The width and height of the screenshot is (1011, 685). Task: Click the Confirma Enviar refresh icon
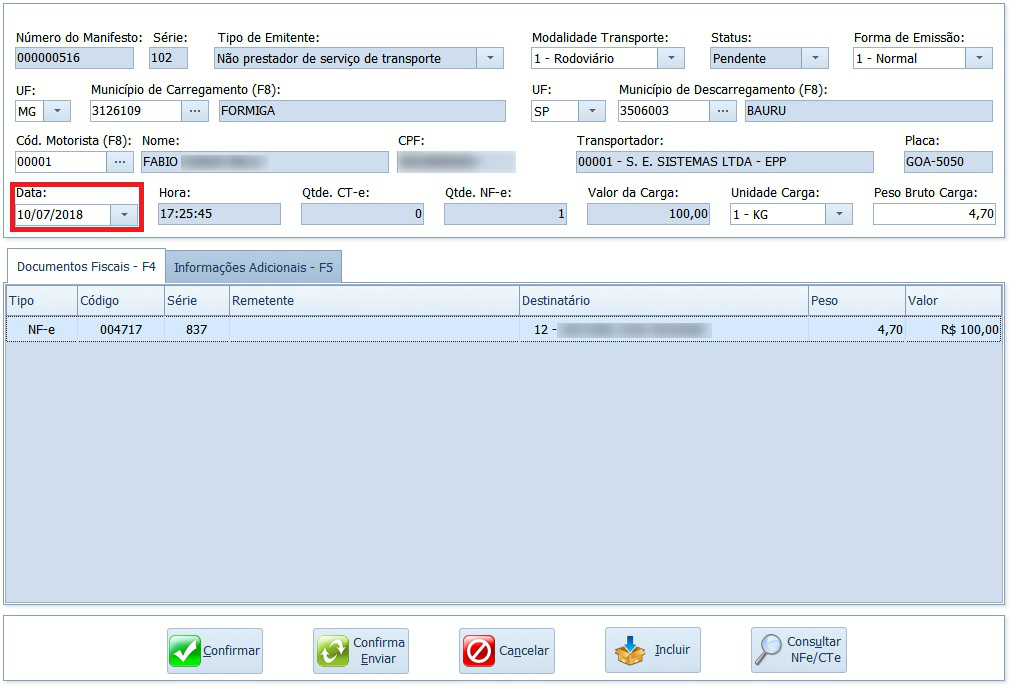(x=332, y=651)
